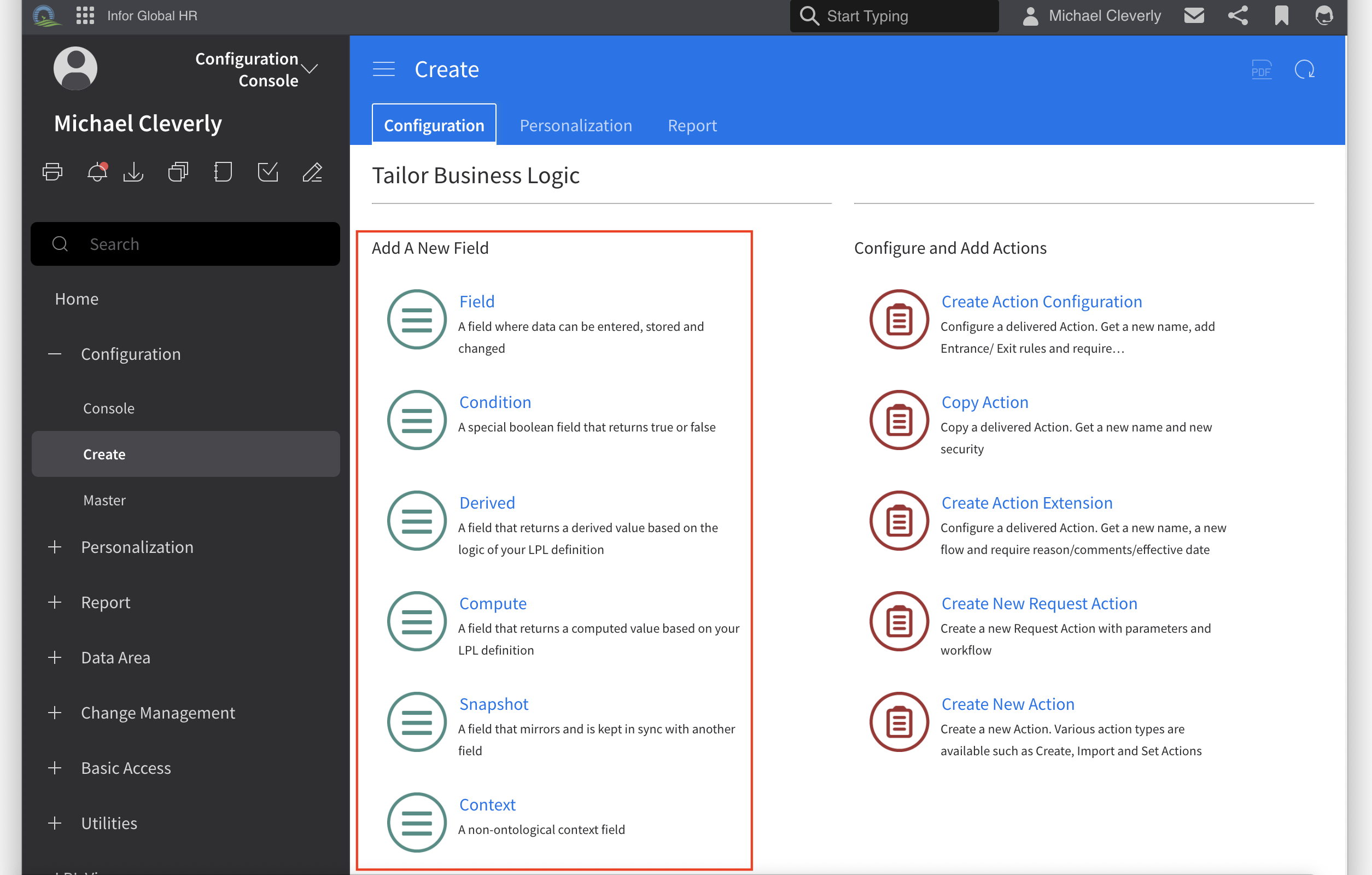
Task: Expand the Basic Access sidebar section
Action: 55,768
